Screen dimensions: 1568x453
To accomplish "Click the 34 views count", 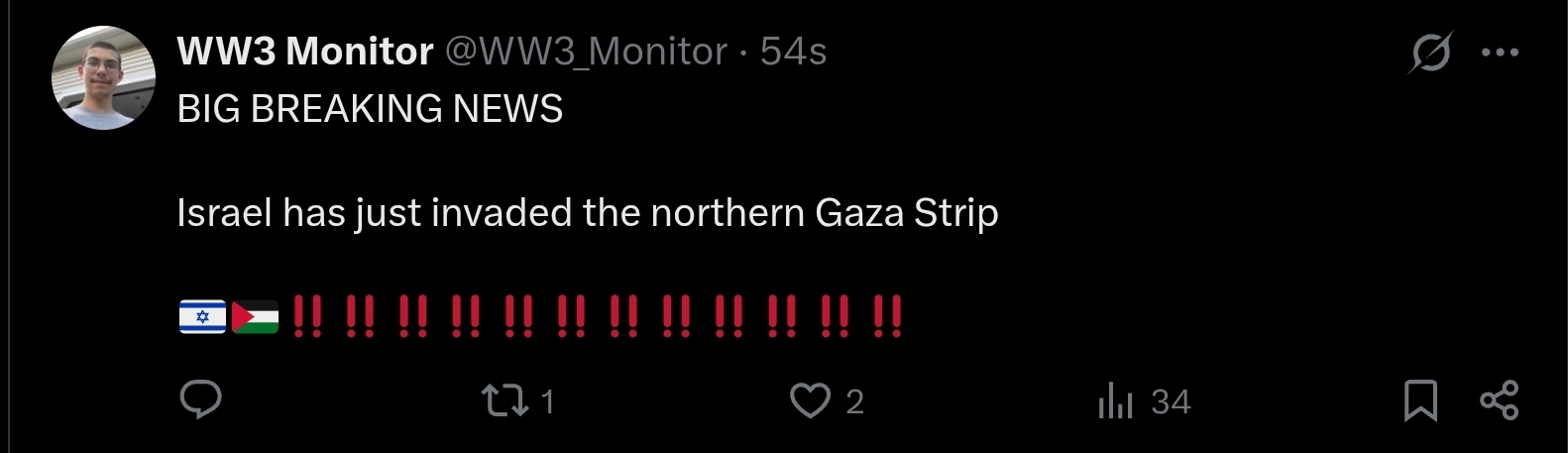I will click(1171, 401).
